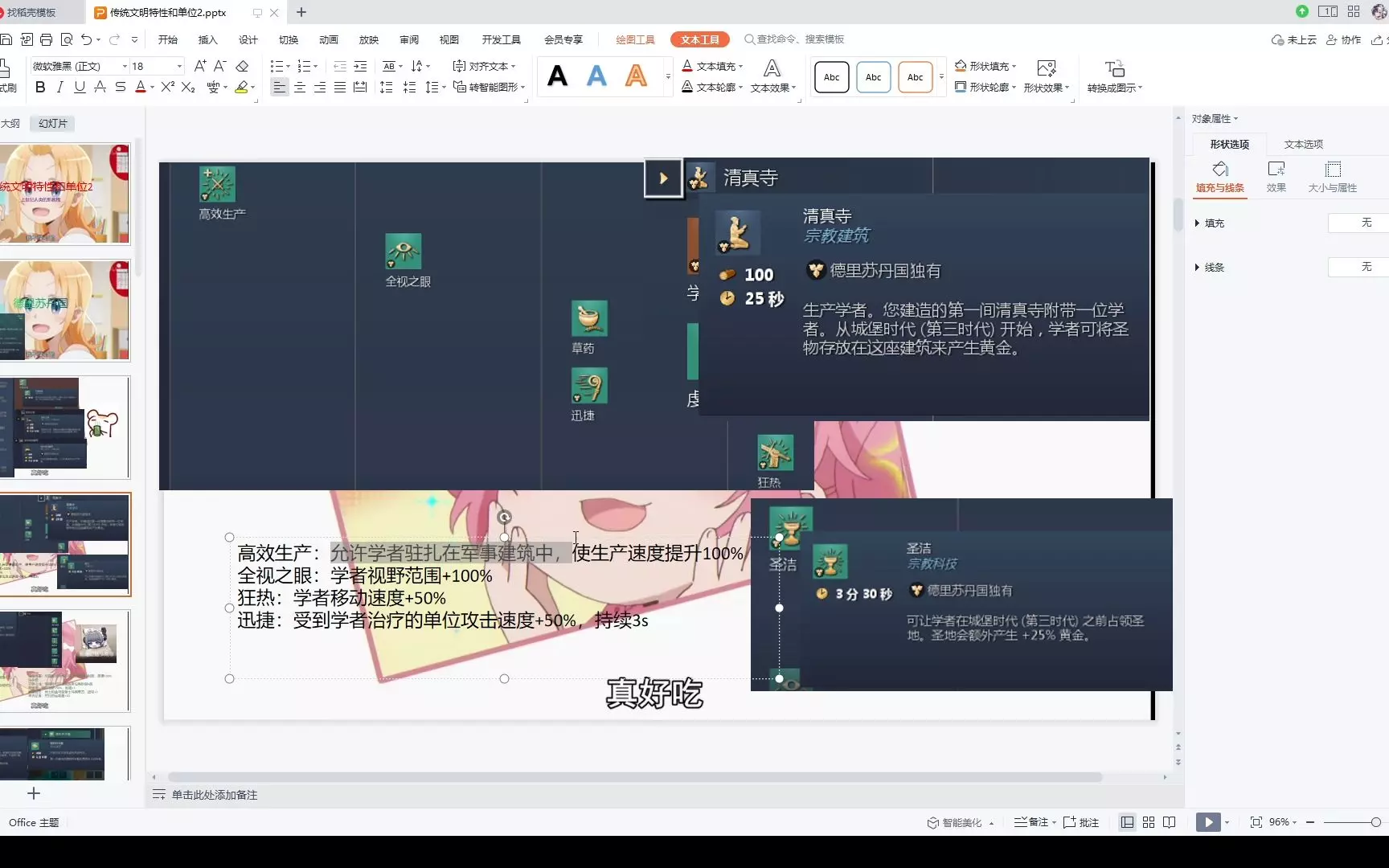Click the 批注 comment button in status bar
This screenshot has height=868, width=1389.
[1081, 822]
